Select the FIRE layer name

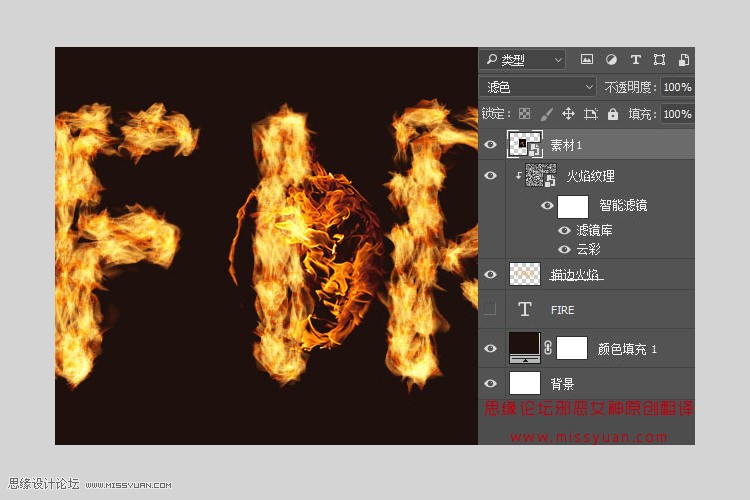point(562,310)
